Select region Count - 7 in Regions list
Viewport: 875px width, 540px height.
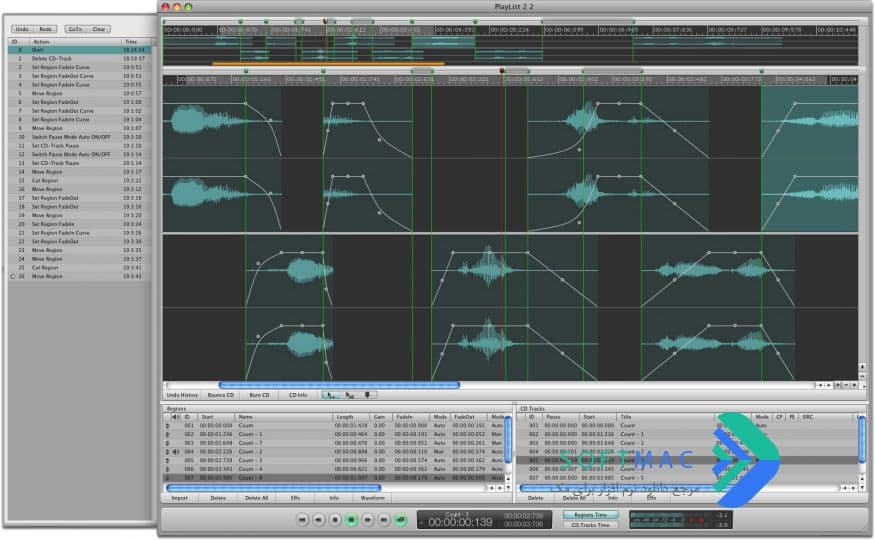[334, 443]
